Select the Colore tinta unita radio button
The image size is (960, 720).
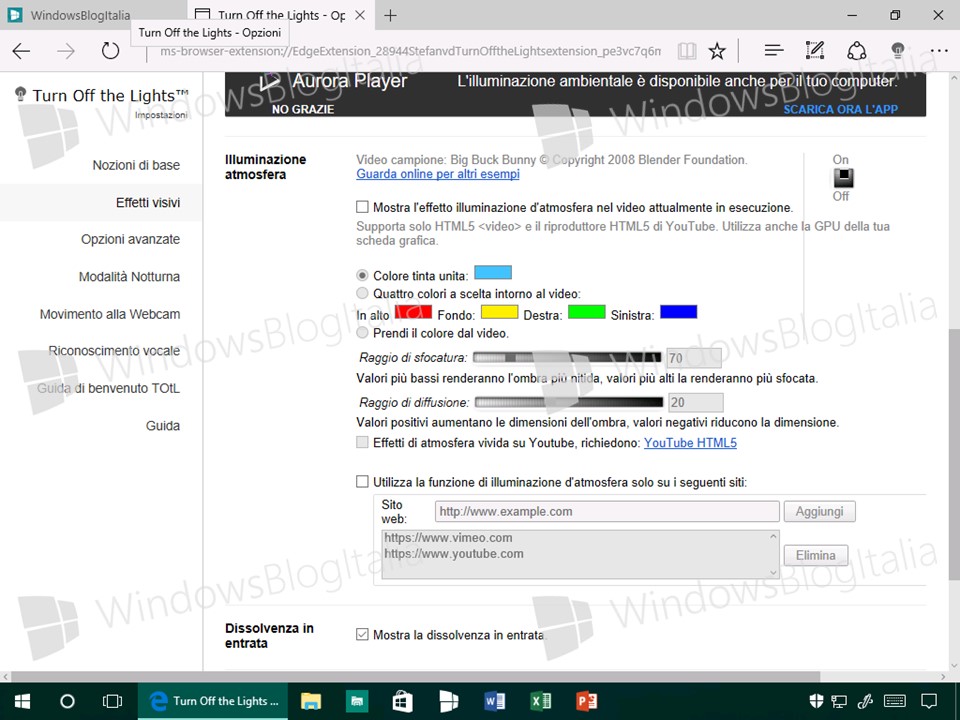362,276
